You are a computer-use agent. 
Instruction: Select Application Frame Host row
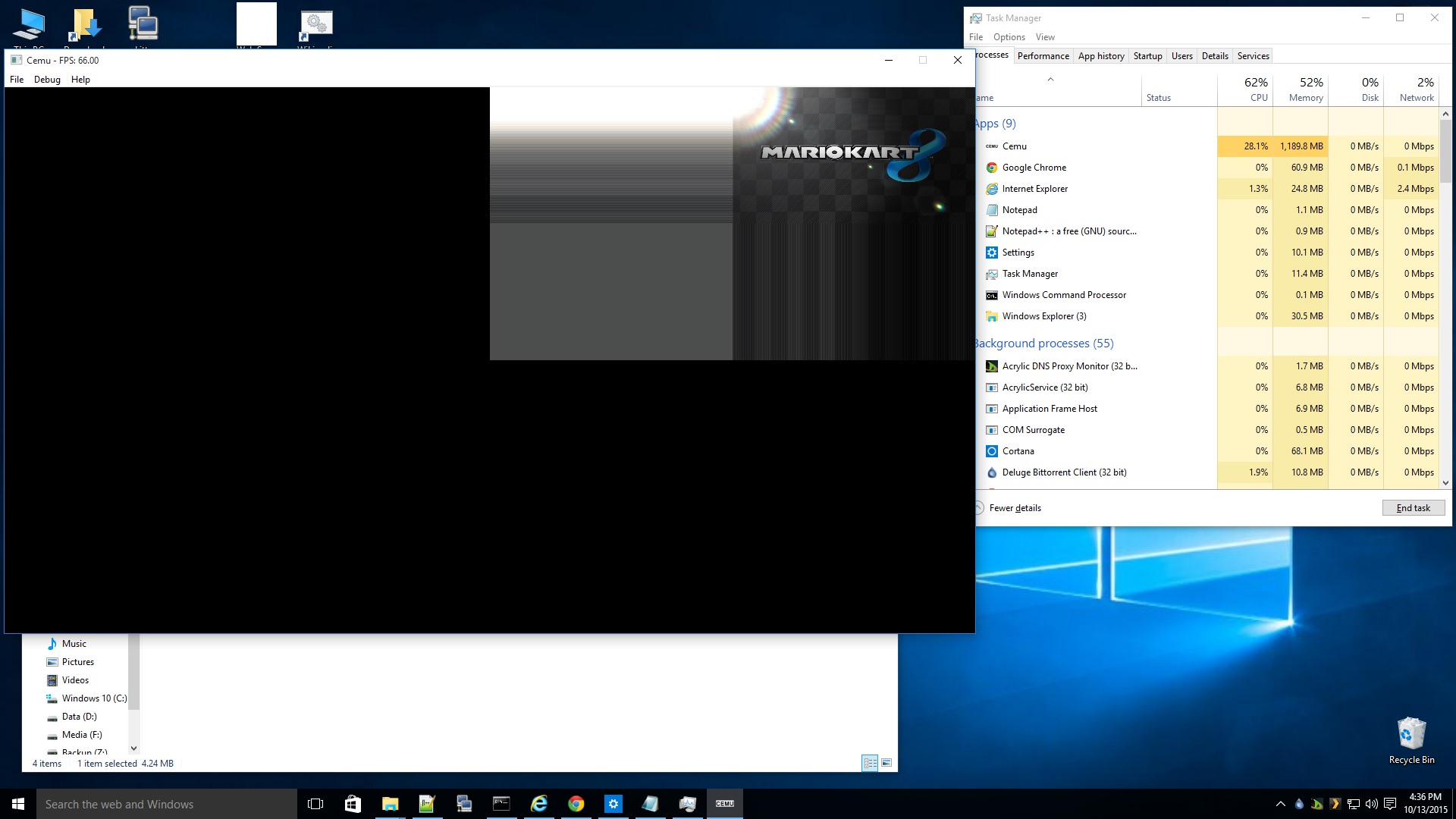coord(1207,409)
